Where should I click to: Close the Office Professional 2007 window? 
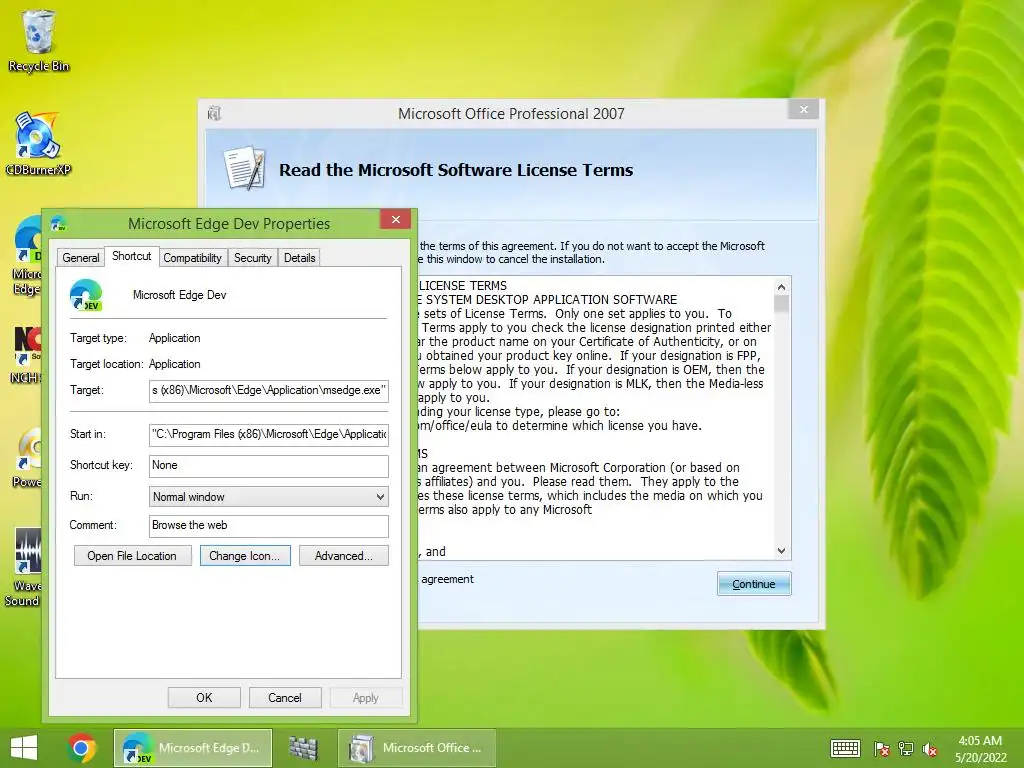[x=804, y=109]
